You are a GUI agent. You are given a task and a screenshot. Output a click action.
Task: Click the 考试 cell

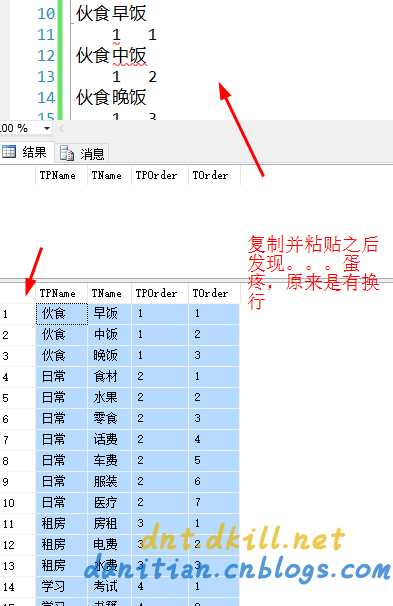pyautogui.click(x=110, y=586)
